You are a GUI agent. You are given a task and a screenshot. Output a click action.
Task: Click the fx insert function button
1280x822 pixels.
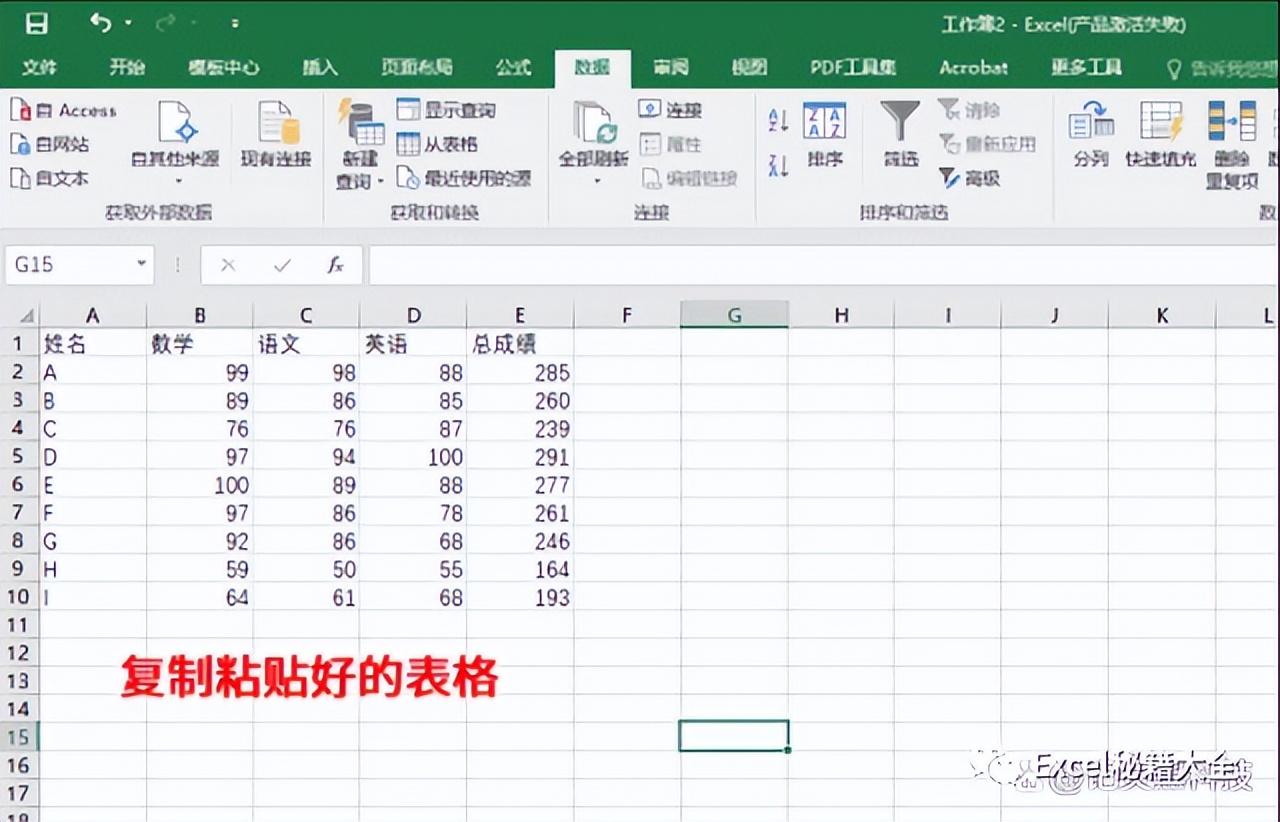(336, 265)
